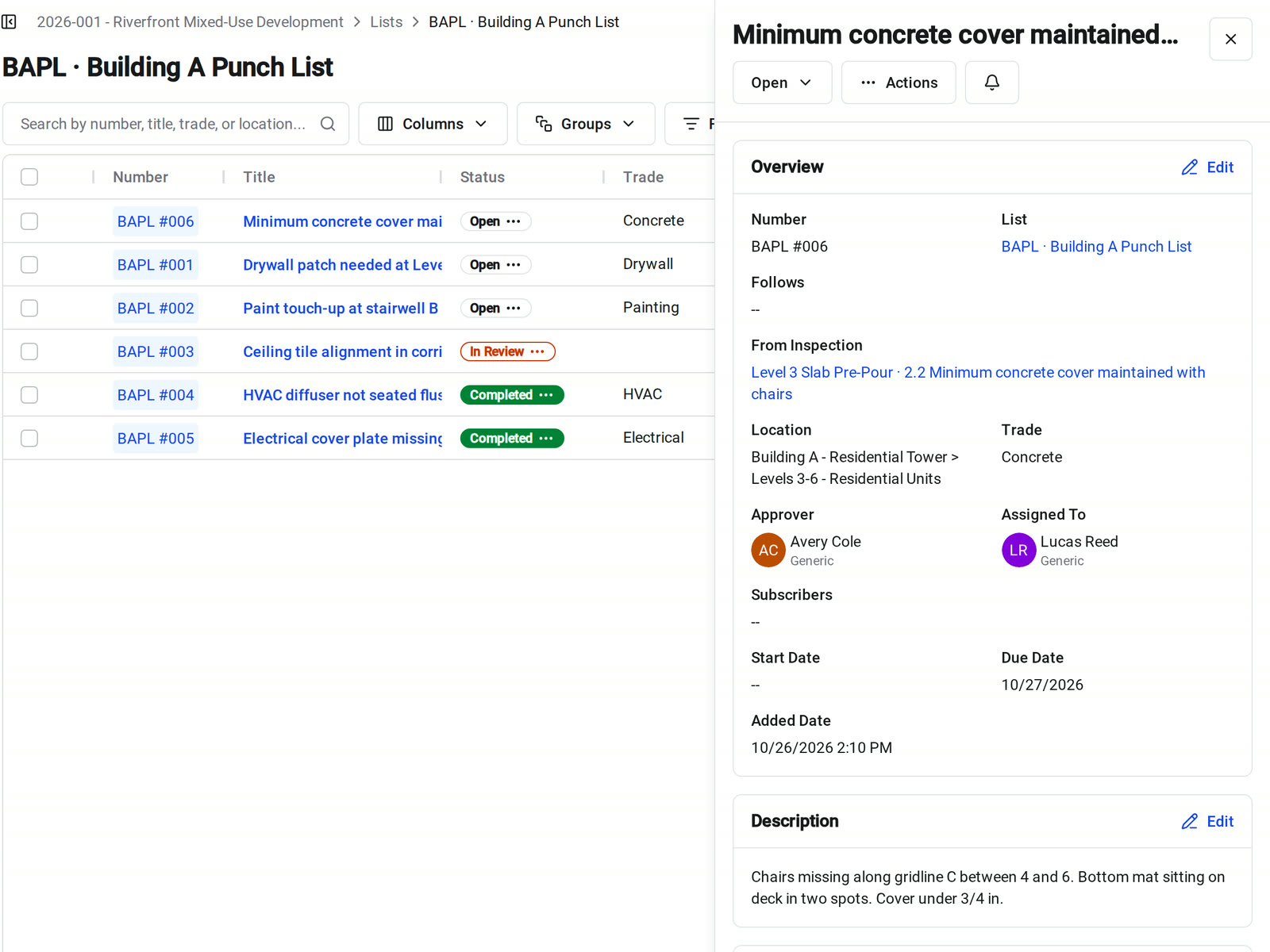Select checkbox for BAPL #001

coord(29,265)
